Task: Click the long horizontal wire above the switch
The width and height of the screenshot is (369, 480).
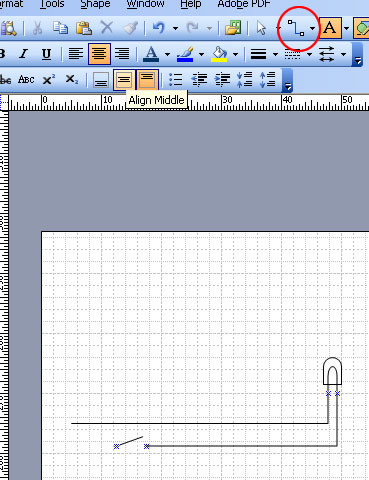Action: [199, 423]
